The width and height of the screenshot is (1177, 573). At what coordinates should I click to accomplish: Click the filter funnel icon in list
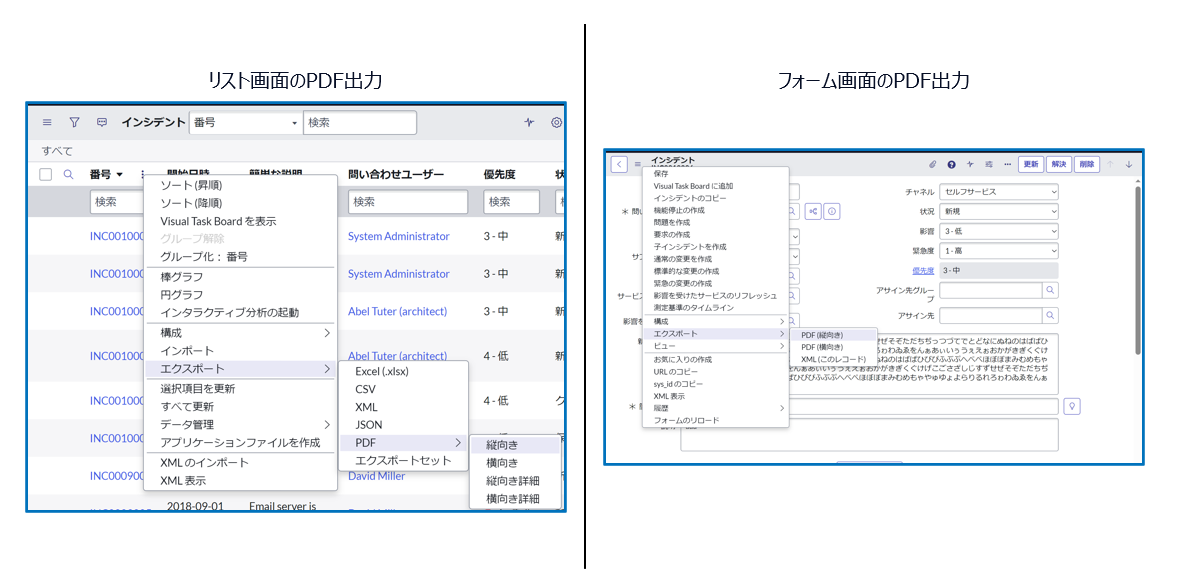pyautogui.click(x=74, y=122)
